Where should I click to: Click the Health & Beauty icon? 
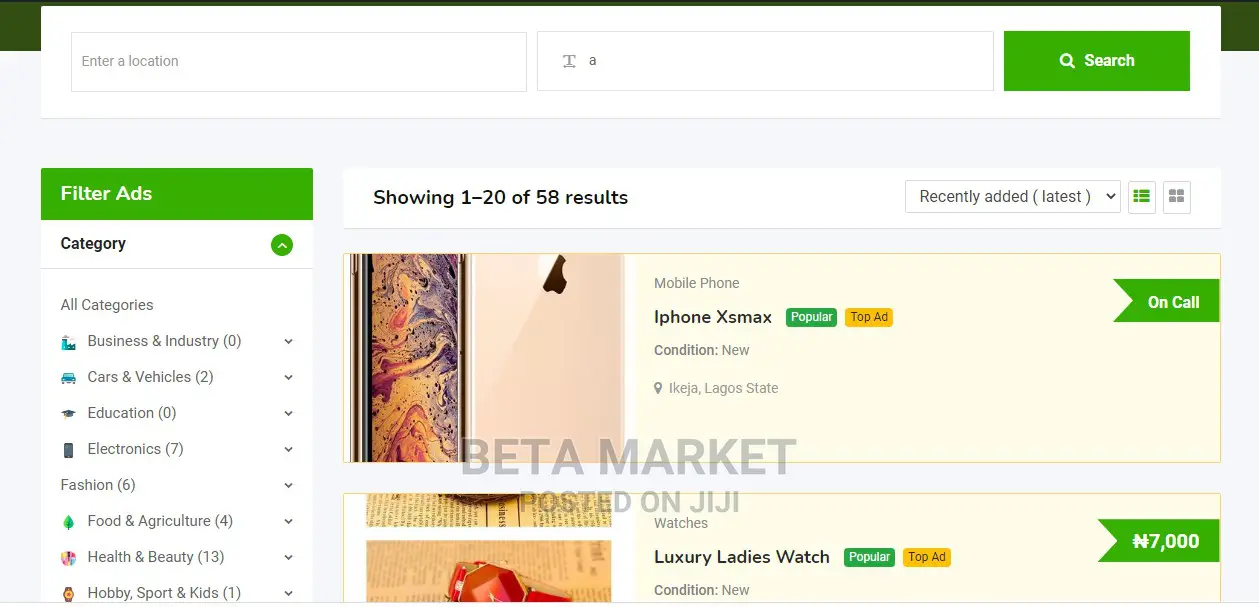68,558
